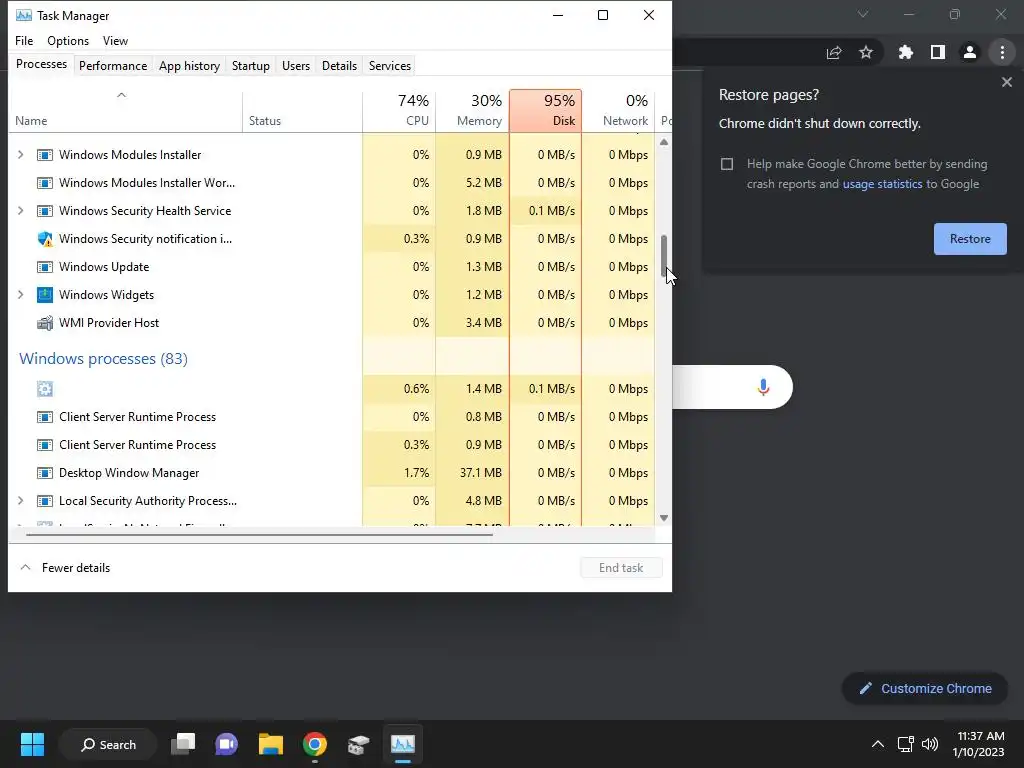The width and height of the screenshot is (1024, 768).
Task: Switch to the Performance tab
Action: [113, 65]
